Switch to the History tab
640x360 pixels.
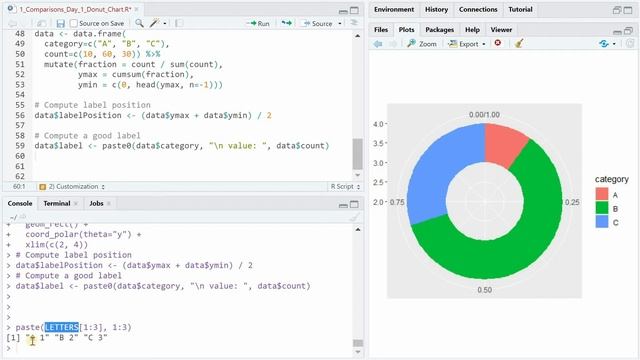[436, 9]
